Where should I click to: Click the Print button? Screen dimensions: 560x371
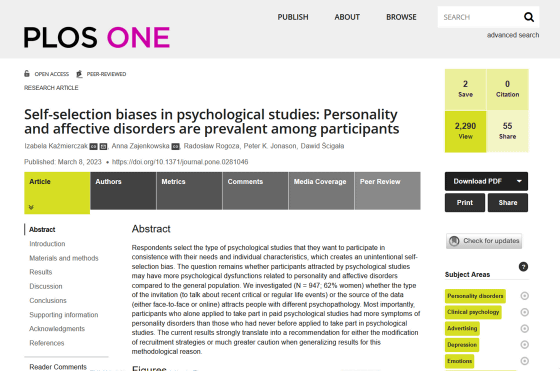point(465,202)
